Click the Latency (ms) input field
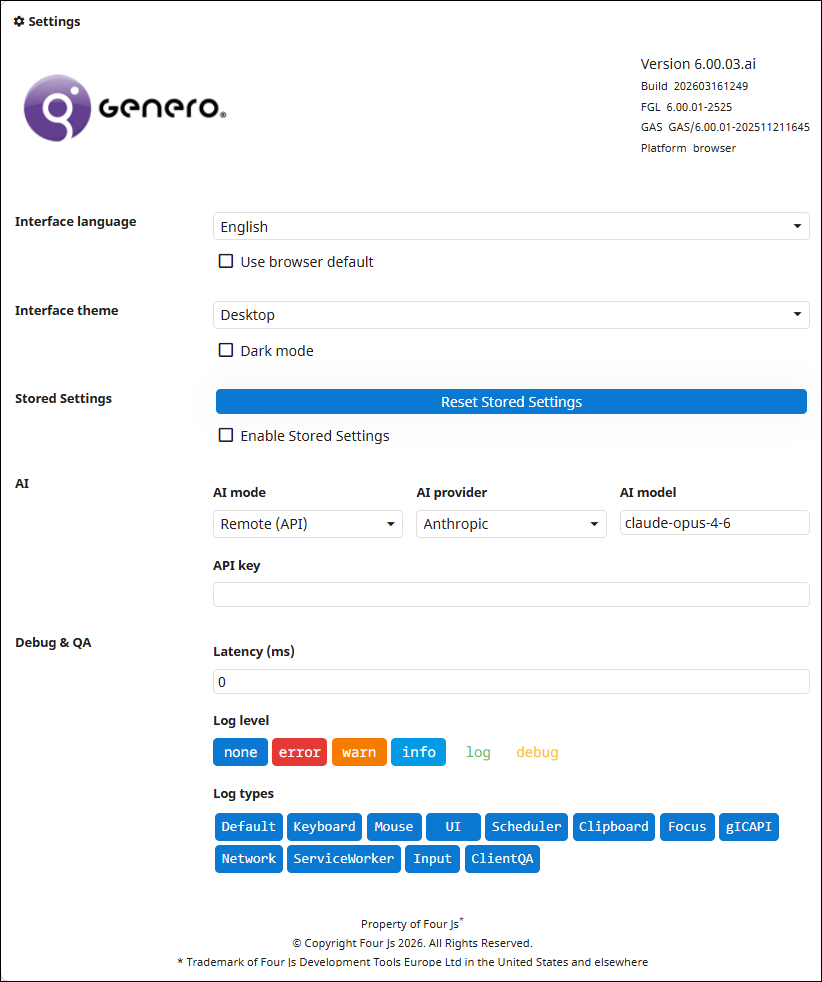Viewport: 822px width, 982px height. pos(511,682)
